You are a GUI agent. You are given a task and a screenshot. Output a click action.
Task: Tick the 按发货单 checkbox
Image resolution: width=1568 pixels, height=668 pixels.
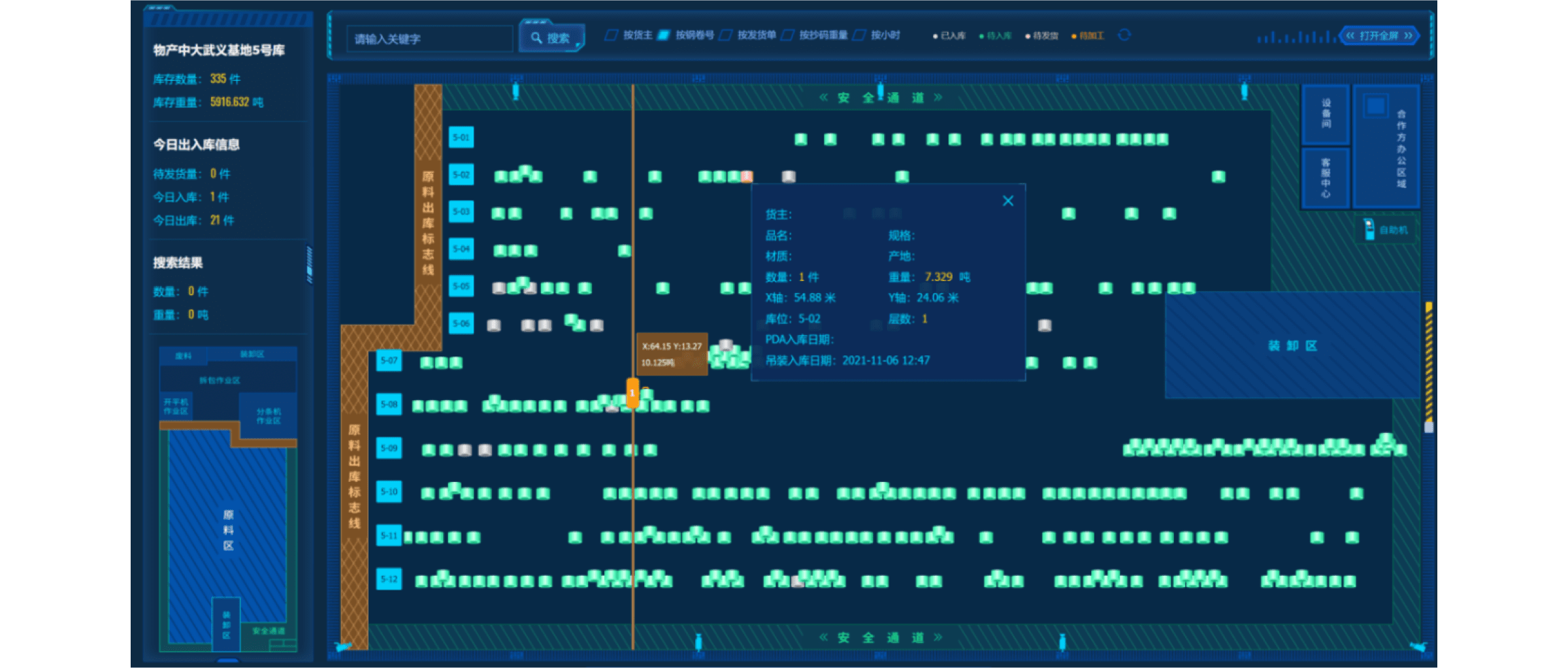click(725, 35)
